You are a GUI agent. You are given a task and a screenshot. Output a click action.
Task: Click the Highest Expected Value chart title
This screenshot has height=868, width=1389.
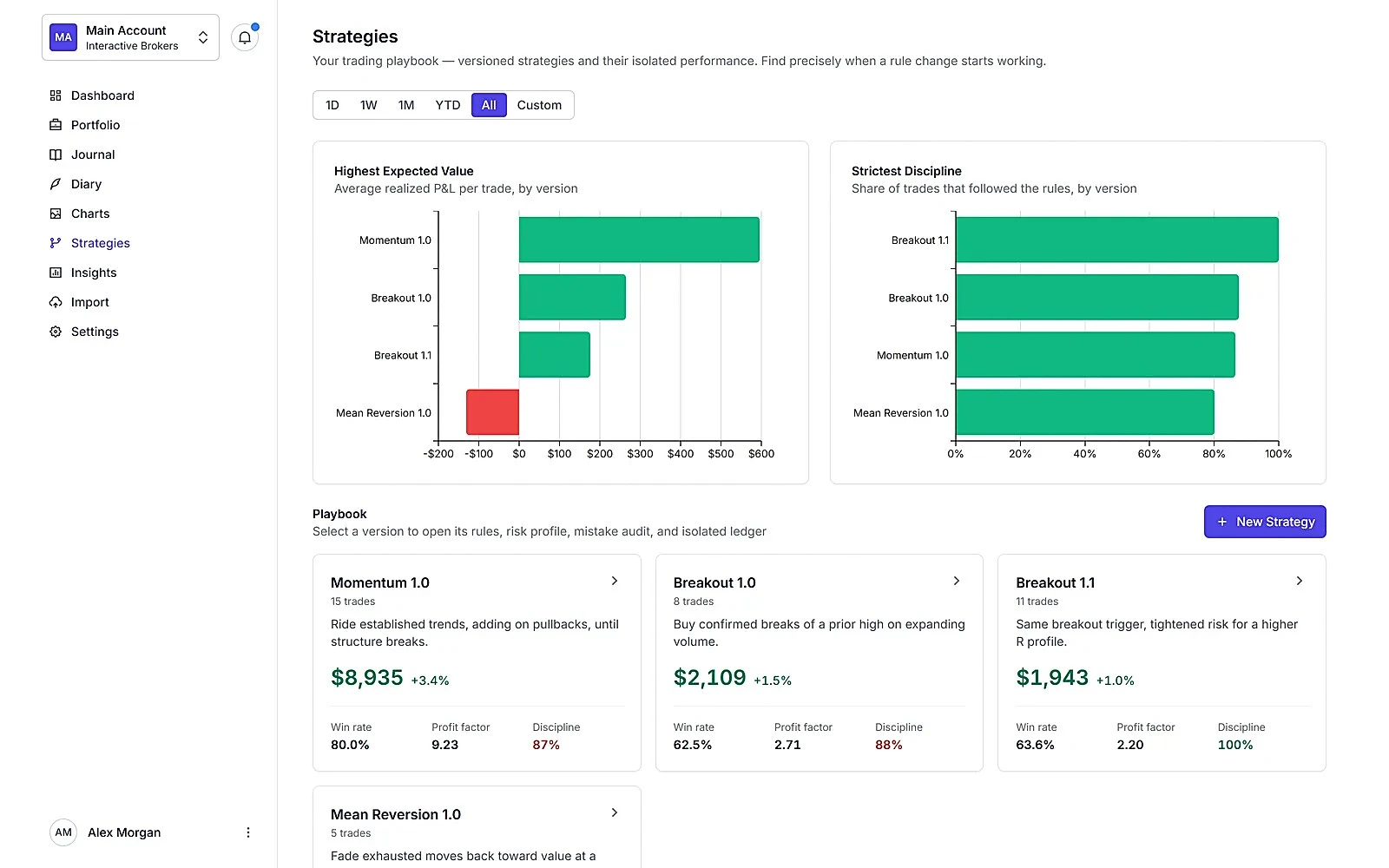[404, 171]
